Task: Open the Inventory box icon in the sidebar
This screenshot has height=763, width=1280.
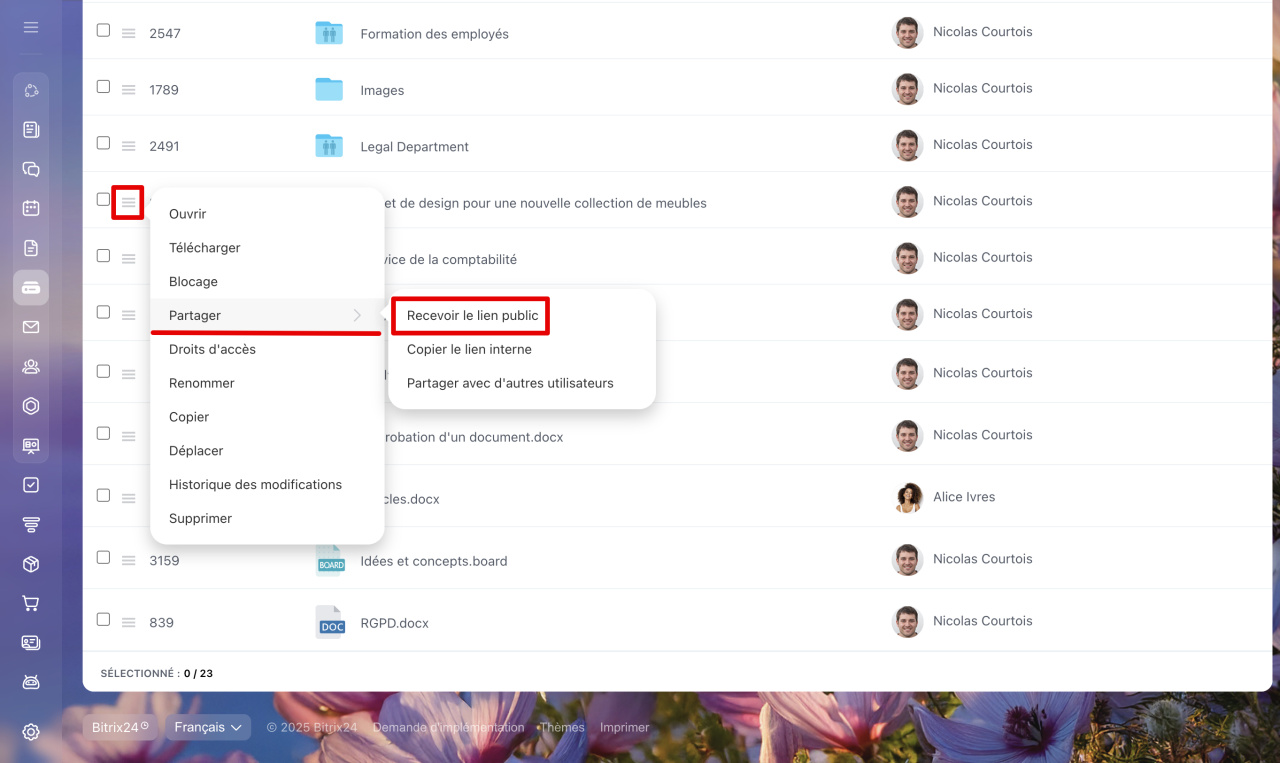Action: click(31, 564)
